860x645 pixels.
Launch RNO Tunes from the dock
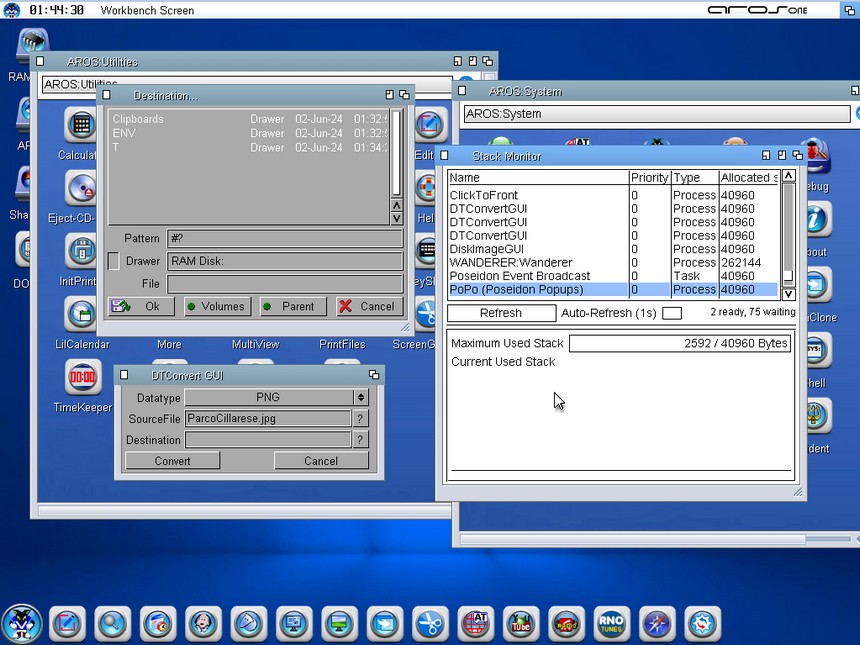click(x=611, y=624)
